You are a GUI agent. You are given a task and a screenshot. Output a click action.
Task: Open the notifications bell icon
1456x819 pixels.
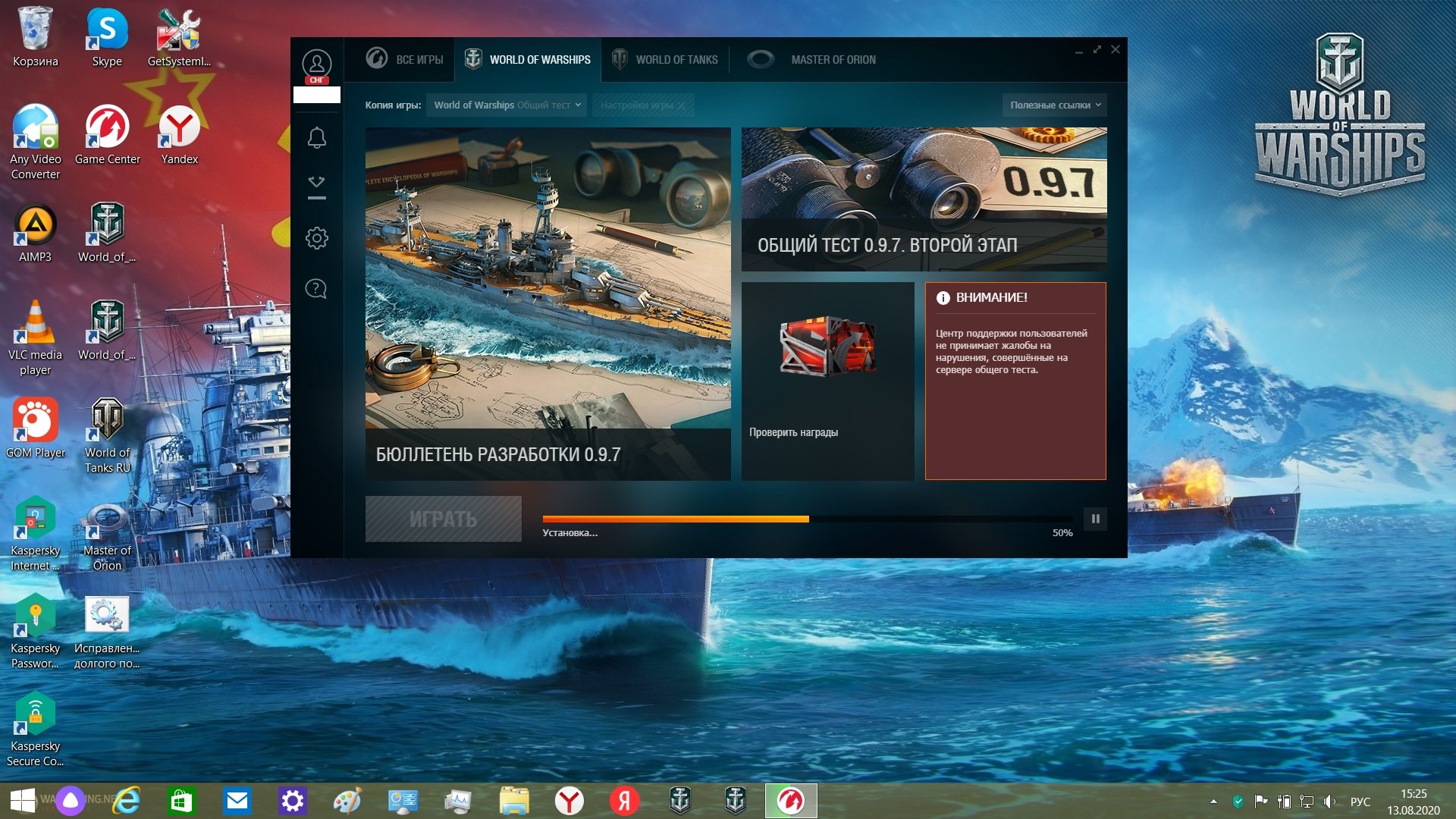point(317,137)
